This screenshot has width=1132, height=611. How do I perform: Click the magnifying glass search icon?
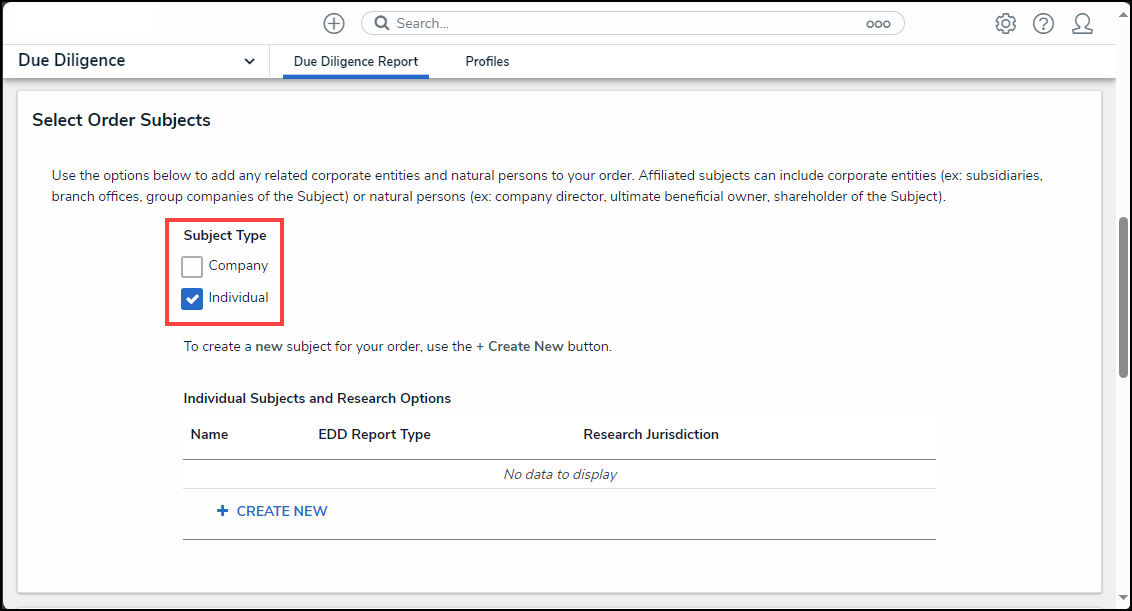point(382,23)
